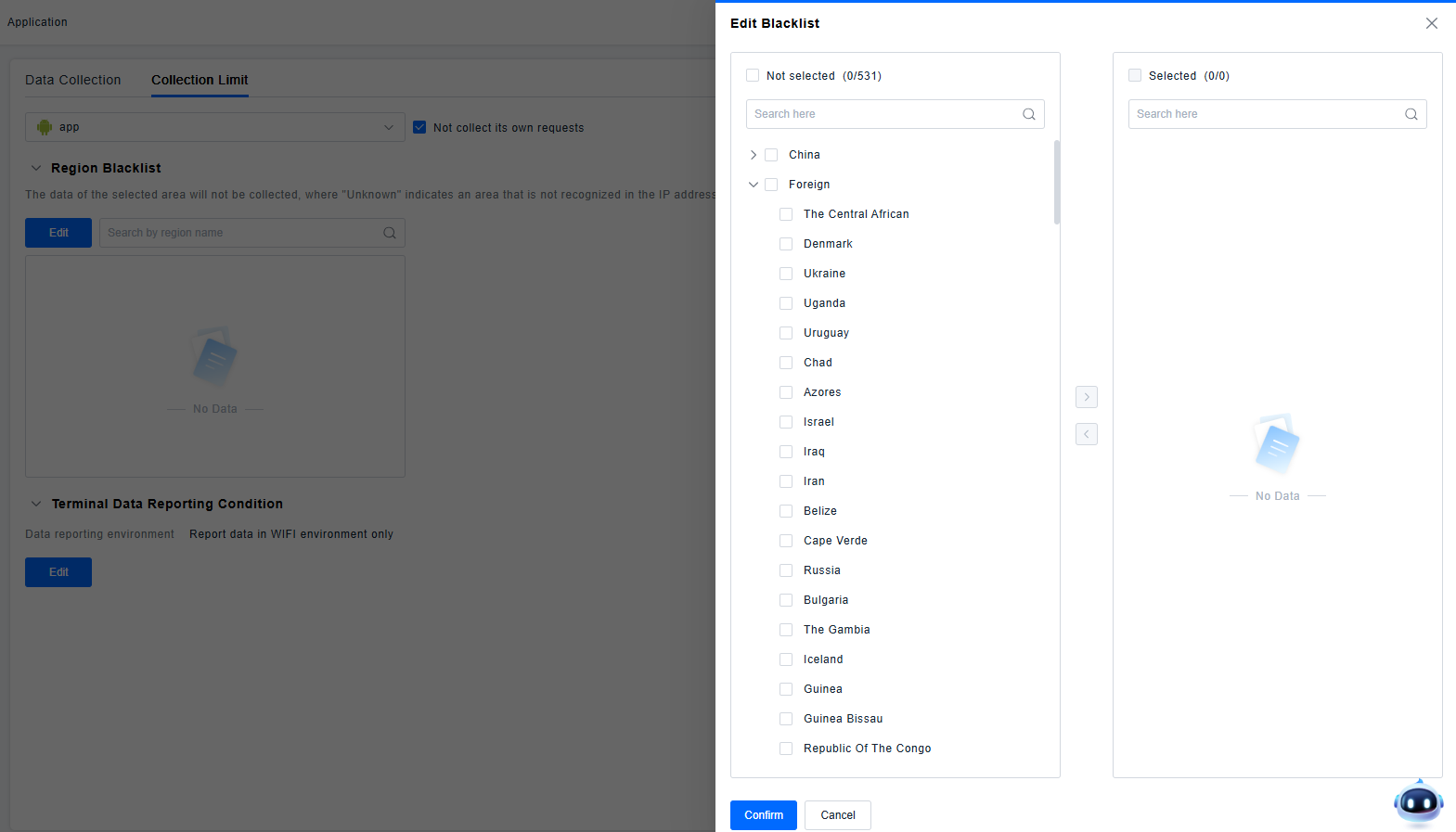The image size is (1456, 832).
Task: Click the Android app icon in selector
Action: (x=45, y=127)
